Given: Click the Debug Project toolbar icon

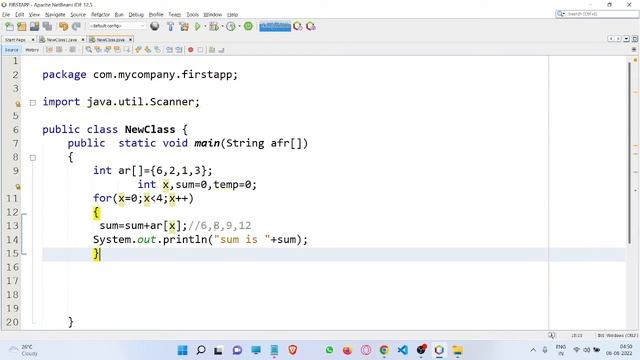Looking at the screenshot, I should (213, 27).
